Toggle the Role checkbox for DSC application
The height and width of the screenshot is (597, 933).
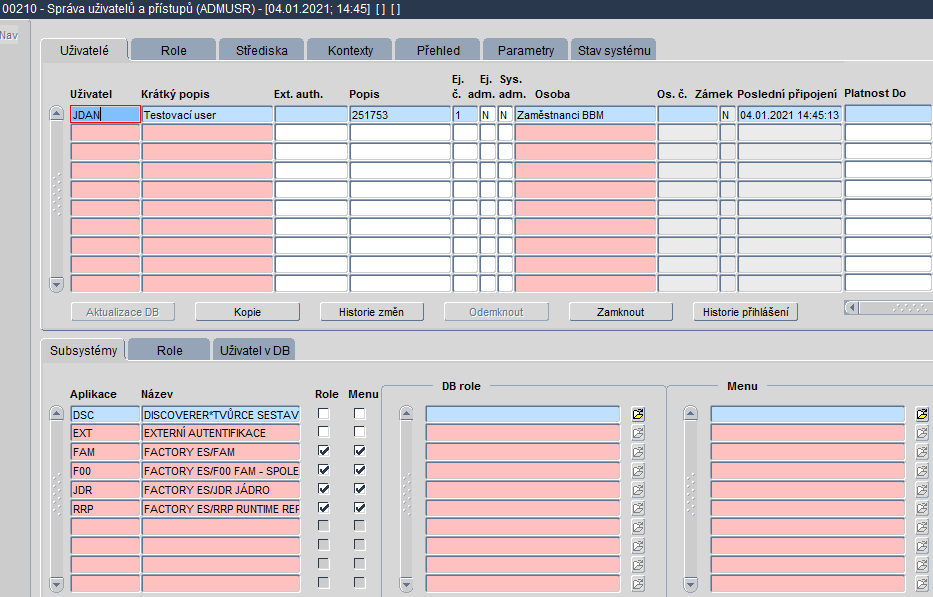[x=324, y=413]
